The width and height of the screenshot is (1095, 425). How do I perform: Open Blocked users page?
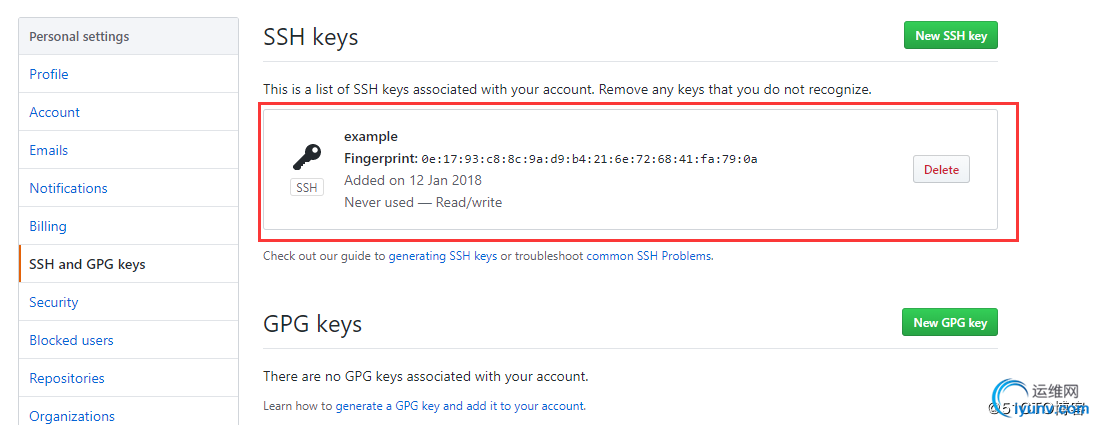(71, 340)
